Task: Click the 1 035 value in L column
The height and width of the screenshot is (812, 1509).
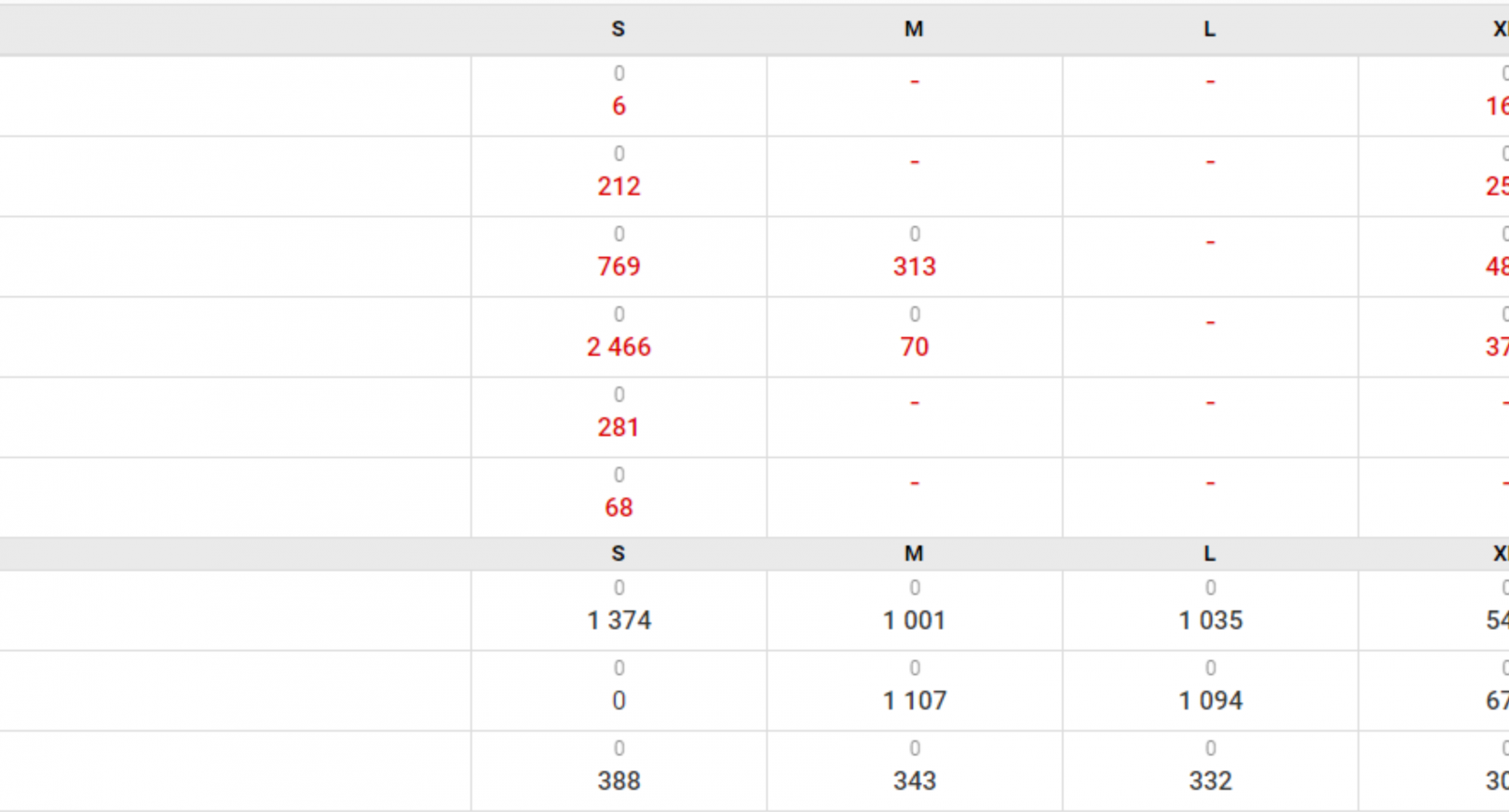Action: tap(1210, 620)
